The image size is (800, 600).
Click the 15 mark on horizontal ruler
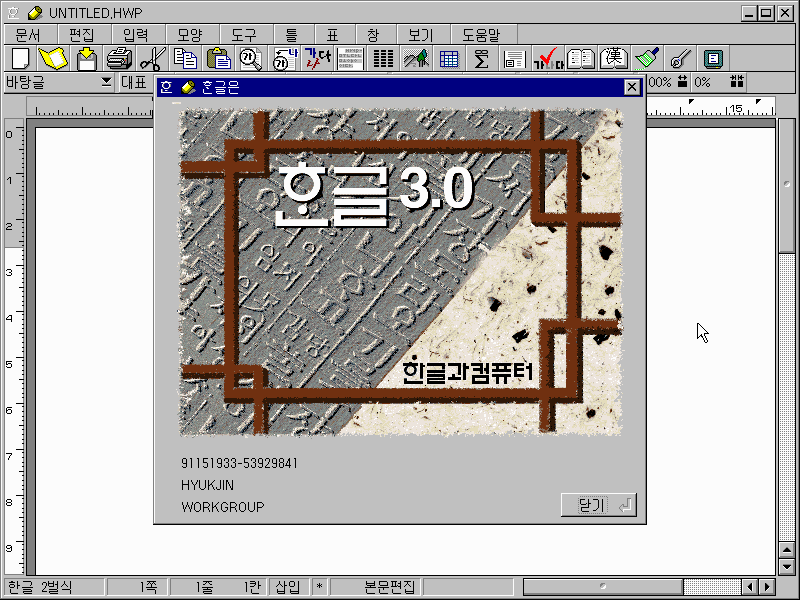(x=736, y=108)
